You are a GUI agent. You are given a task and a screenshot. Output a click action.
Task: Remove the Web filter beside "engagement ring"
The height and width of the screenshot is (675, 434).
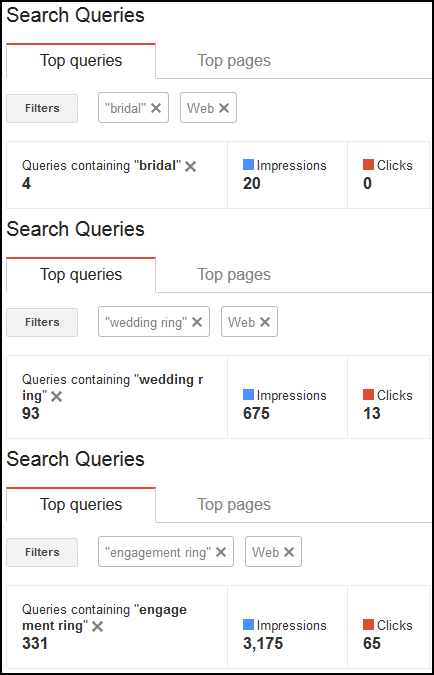289,552
